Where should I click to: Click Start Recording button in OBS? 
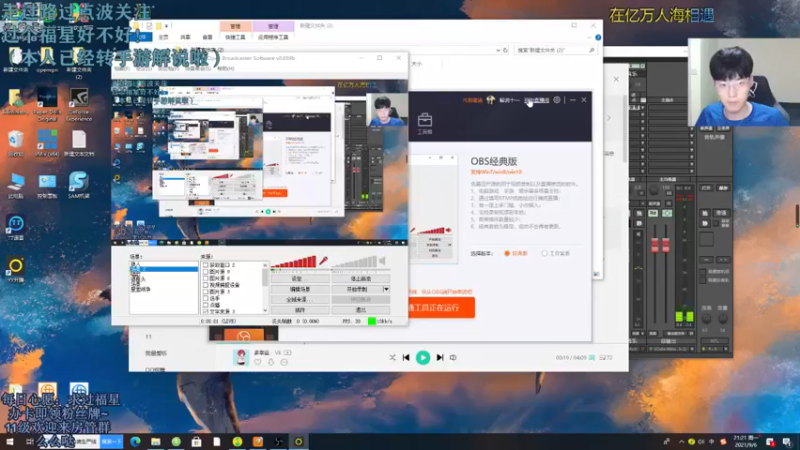[x=357, y=289]
